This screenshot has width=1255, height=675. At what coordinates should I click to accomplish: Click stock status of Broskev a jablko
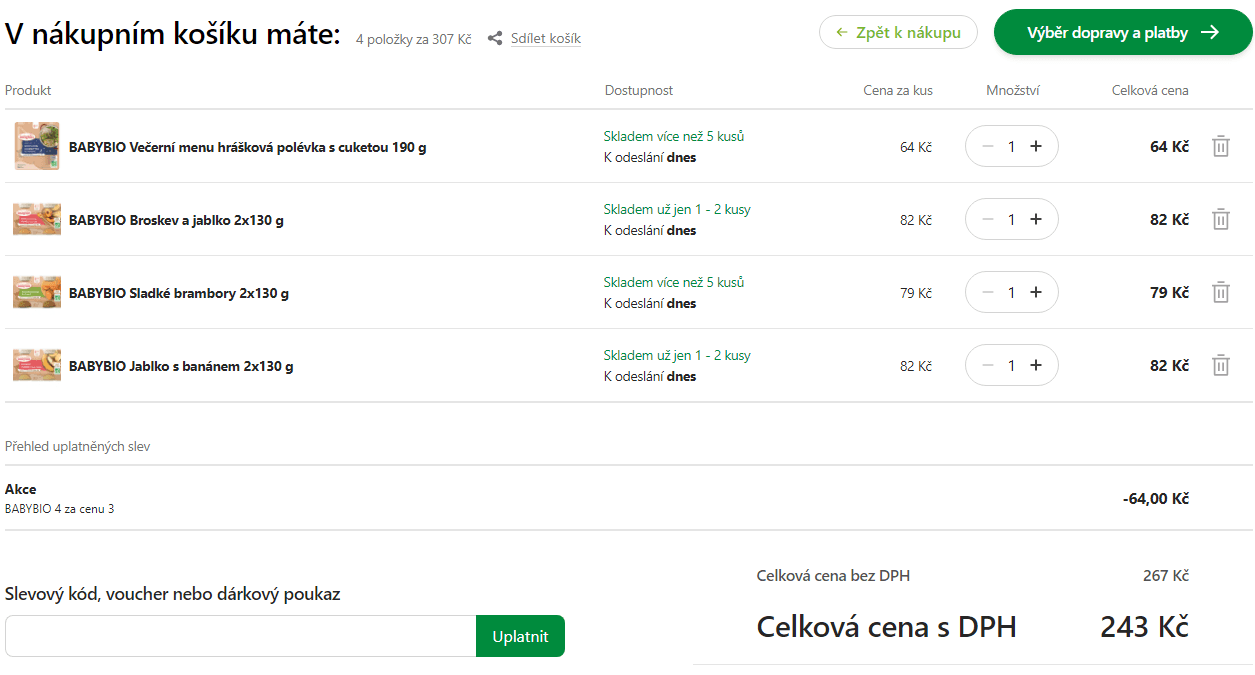677,209
